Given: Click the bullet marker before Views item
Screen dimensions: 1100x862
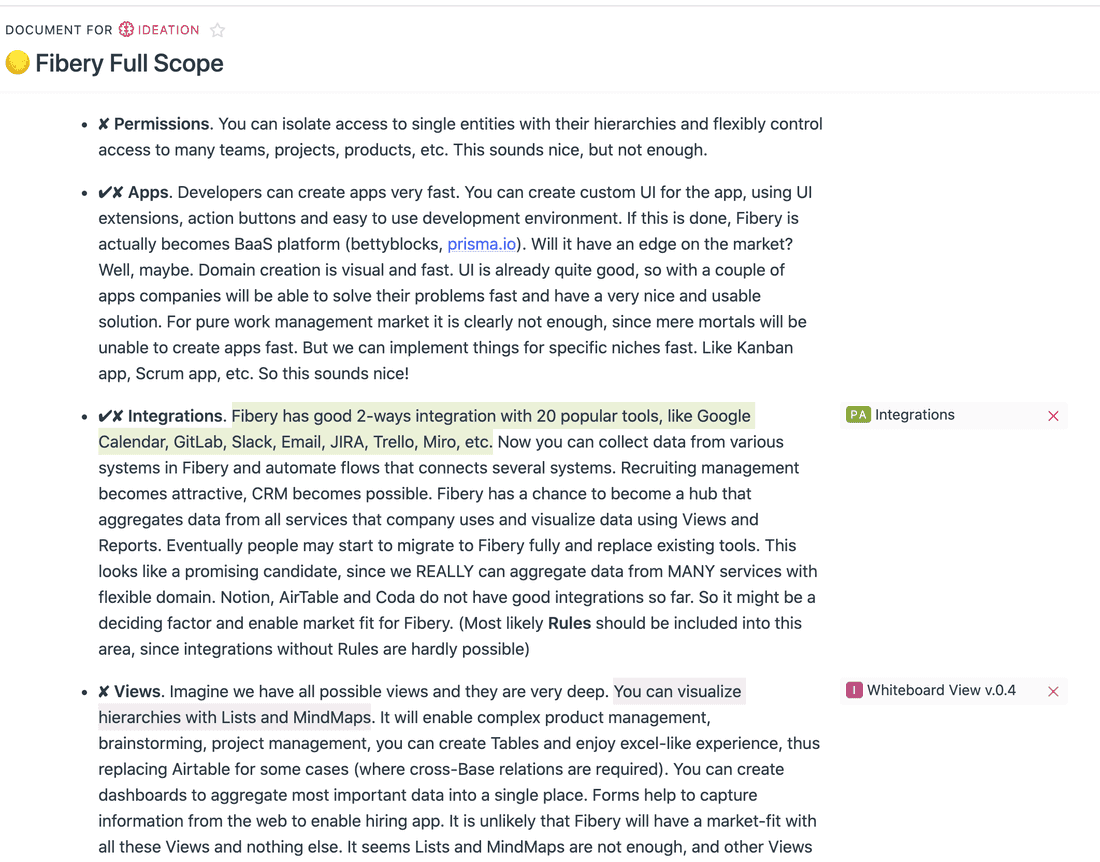Looking at the screenshot, I should click(x=84, y=691).
